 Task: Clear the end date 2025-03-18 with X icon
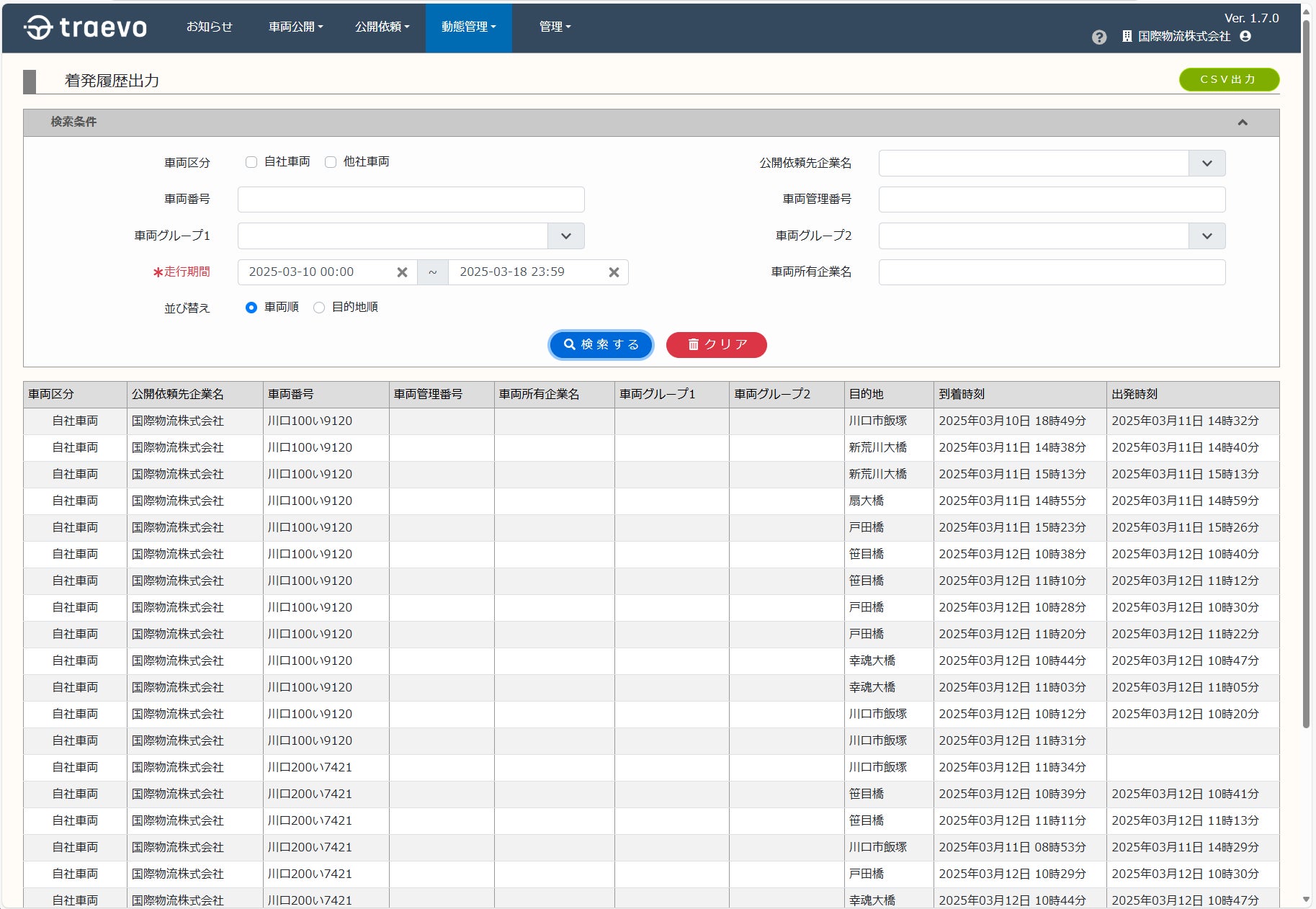click(614, 272)
